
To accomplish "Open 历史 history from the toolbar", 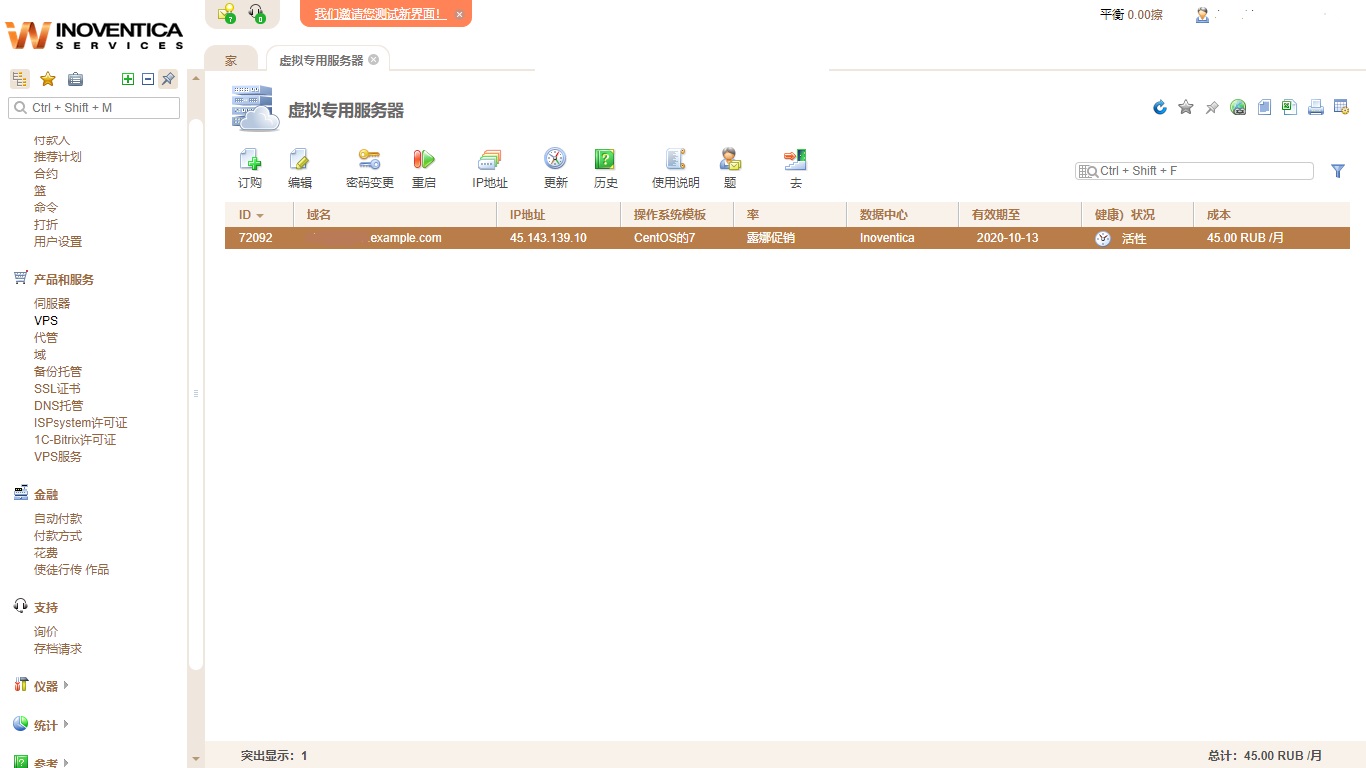I will click(605, 160).
